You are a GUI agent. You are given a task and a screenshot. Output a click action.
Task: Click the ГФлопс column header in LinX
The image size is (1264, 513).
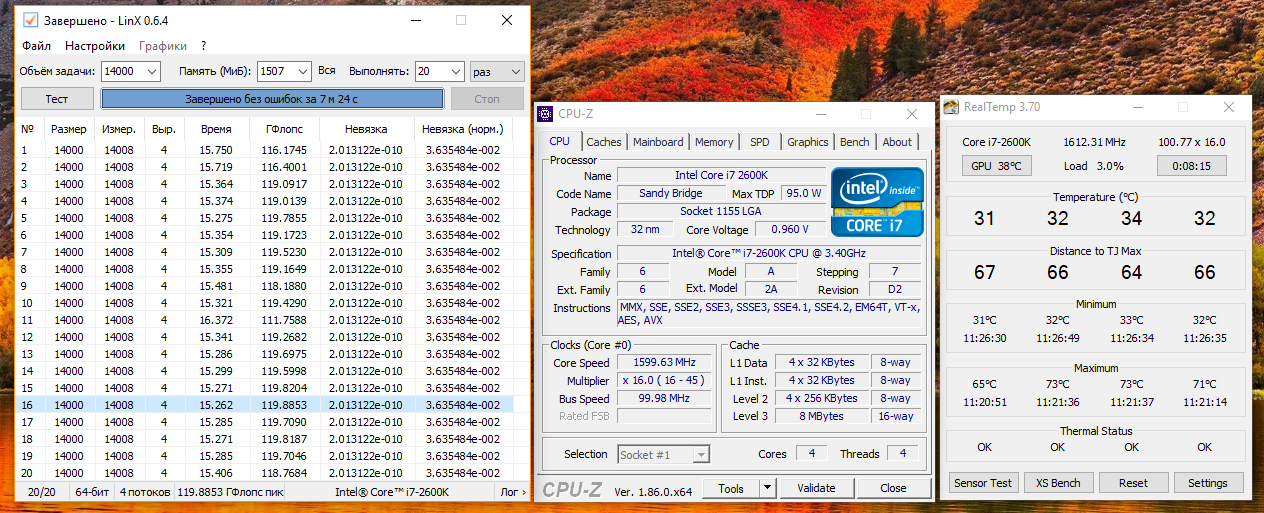click(x=285, y=129)
